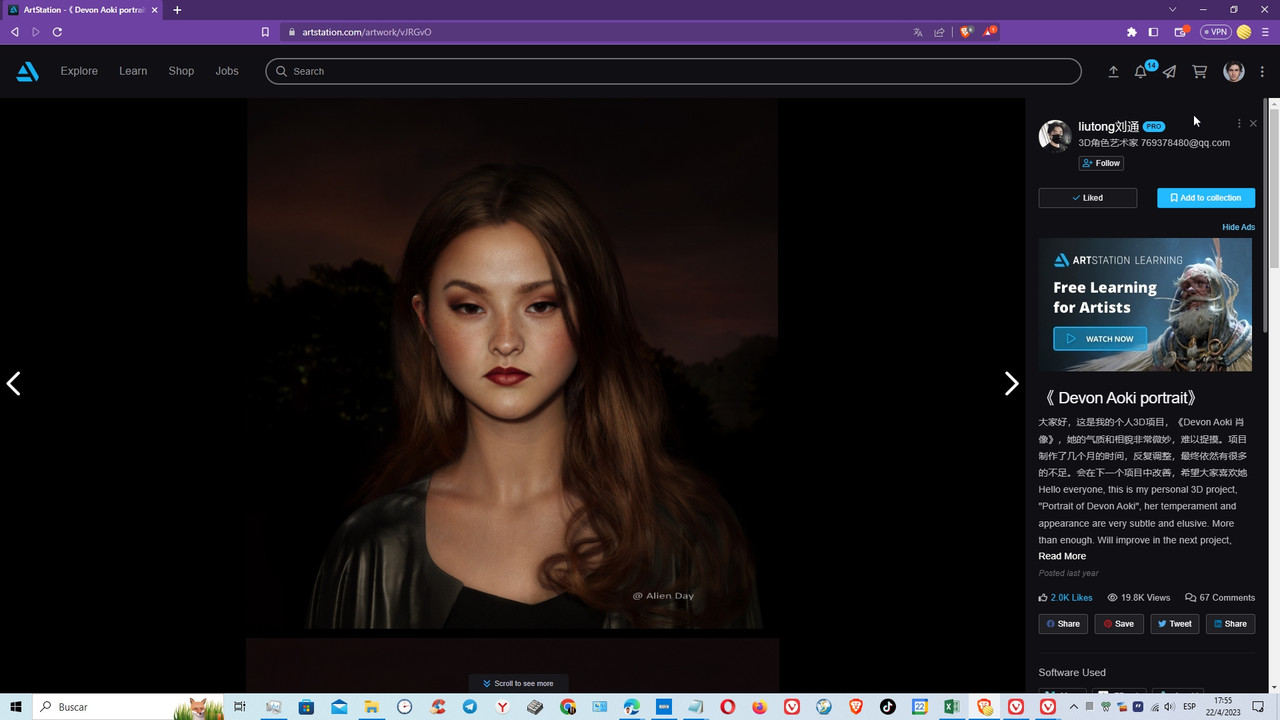The height and width of the screenshot is (720, 1280).
Task: Click Watch Now on ArtStation Learning ad
Action: click(1100, 339)
